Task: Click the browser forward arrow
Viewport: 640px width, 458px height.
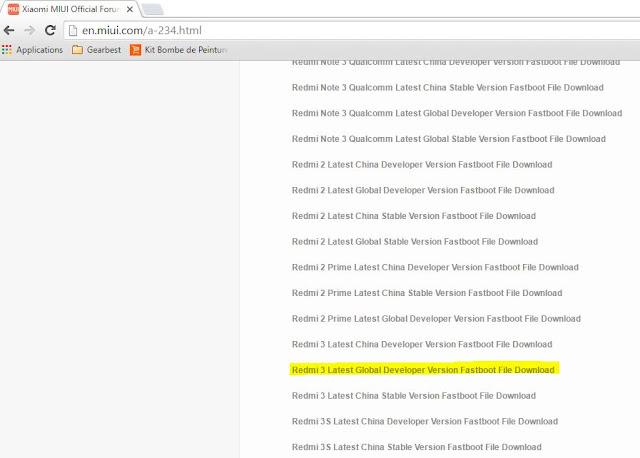Action: (29, 30)
